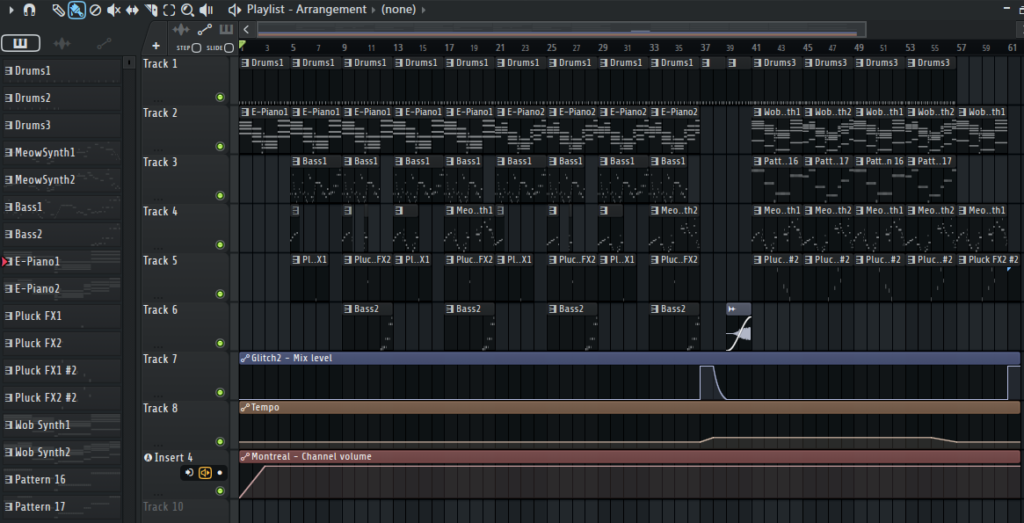Expand the (none) selector arrow
1024x523 pixels.
(422, 10)
